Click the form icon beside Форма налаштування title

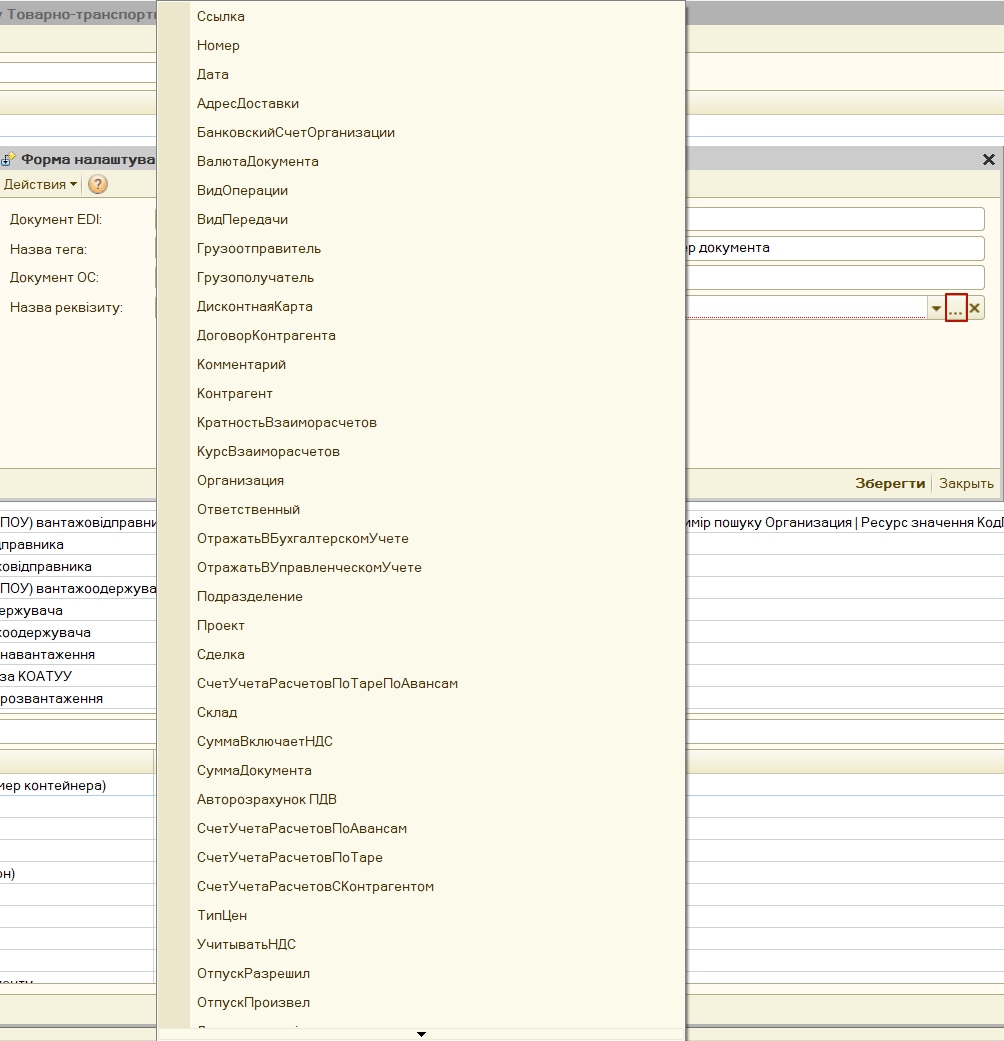(x=9, y=159)
